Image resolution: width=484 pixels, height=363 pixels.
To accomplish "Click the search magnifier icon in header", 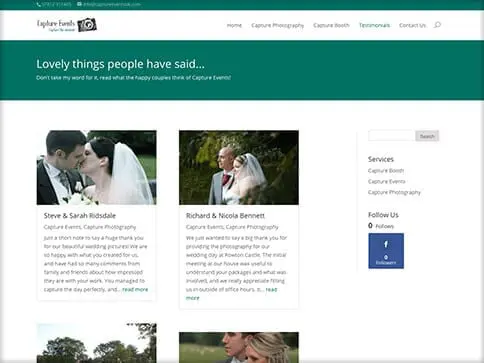I will point(437,25).
